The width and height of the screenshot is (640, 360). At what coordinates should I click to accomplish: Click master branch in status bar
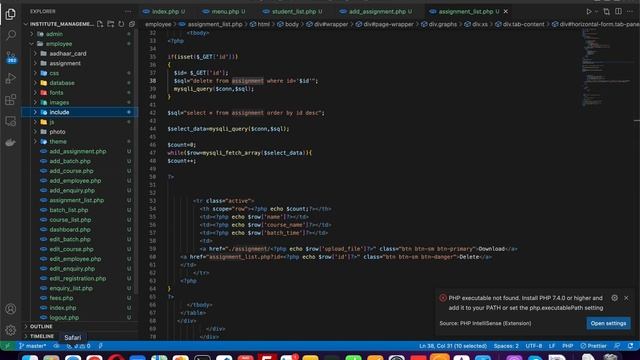[x=33, y=346]
